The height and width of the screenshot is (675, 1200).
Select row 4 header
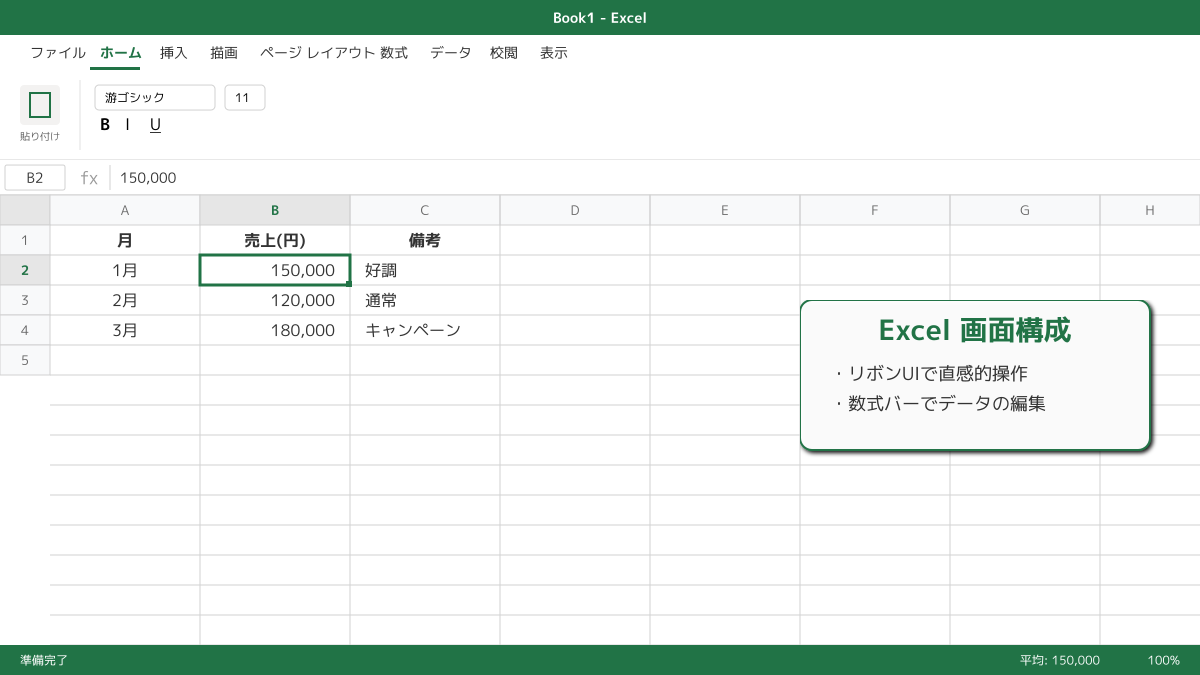click(25, 330)
